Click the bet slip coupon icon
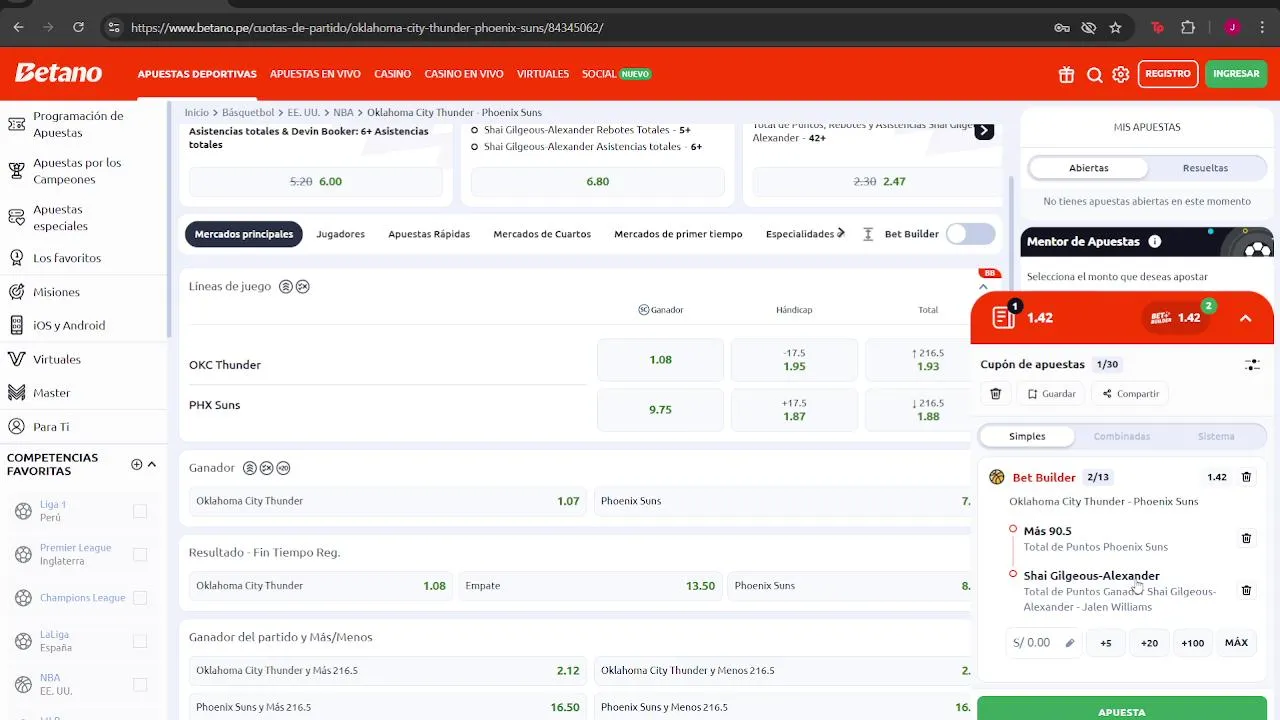 1004,317
